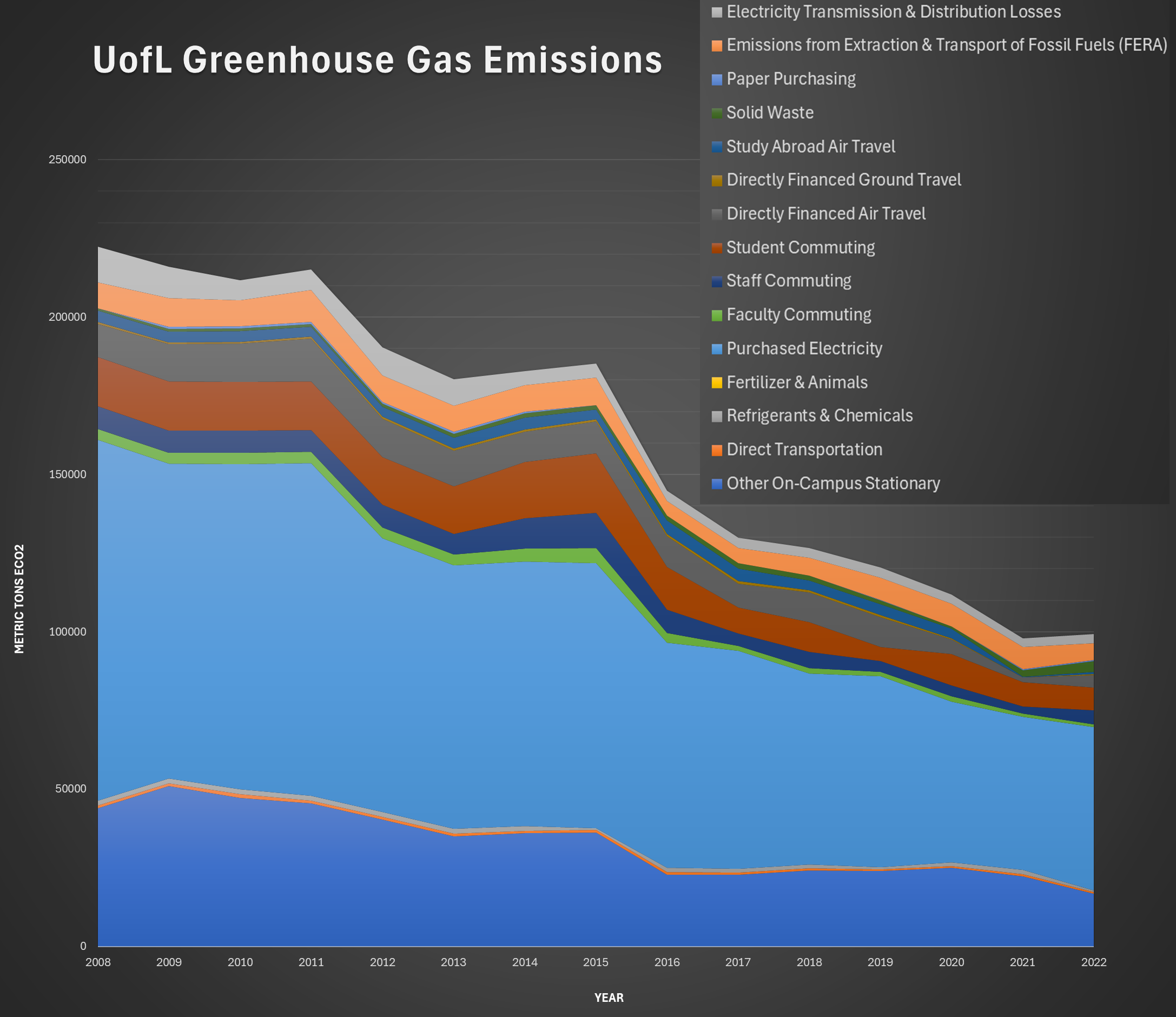Screen dimensions: 1176x1017
Task: Click the Staff Commuting navy legend swatch
Action: tap(717, 282)
